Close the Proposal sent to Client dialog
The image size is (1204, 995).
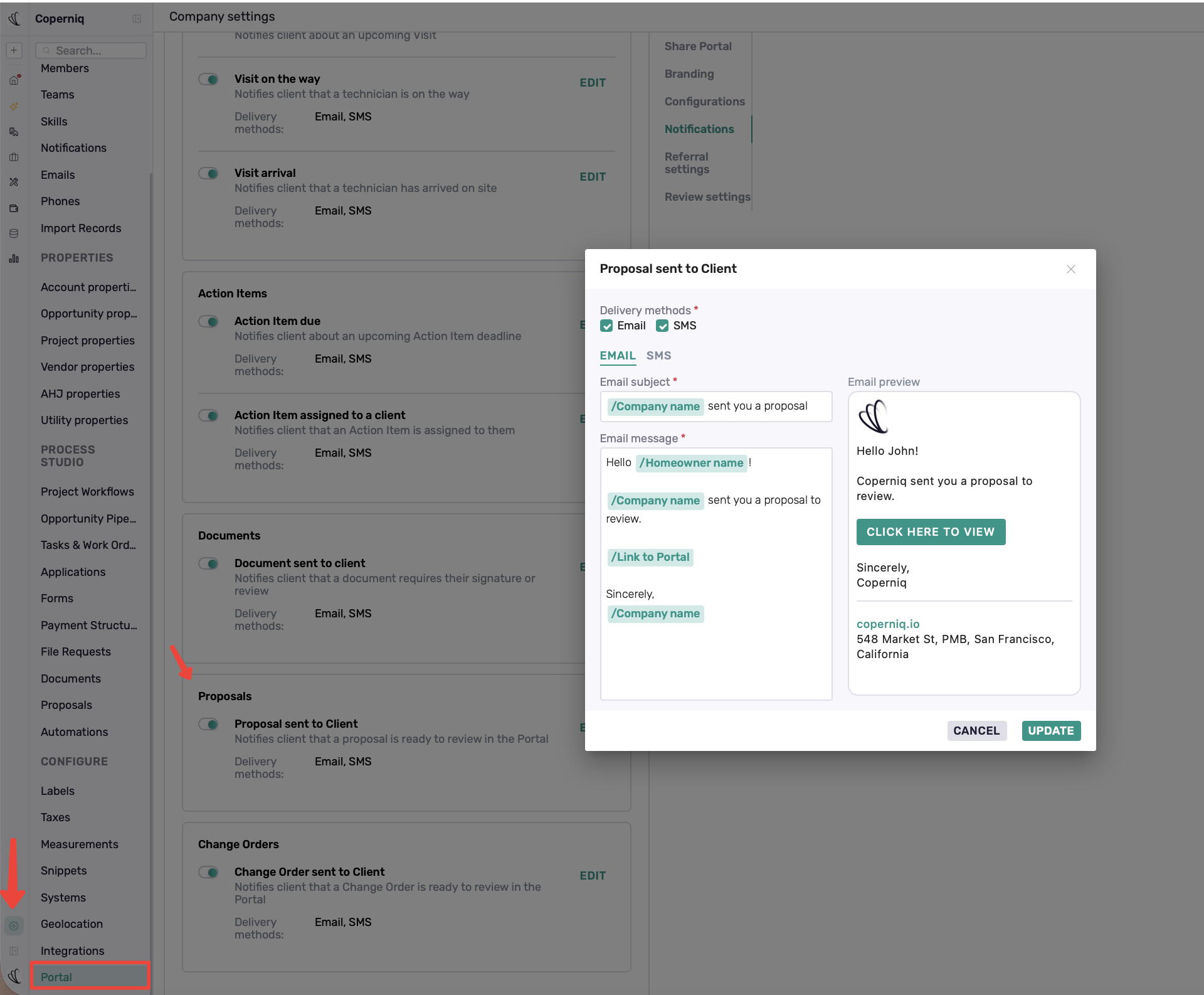coord(1071,269)
